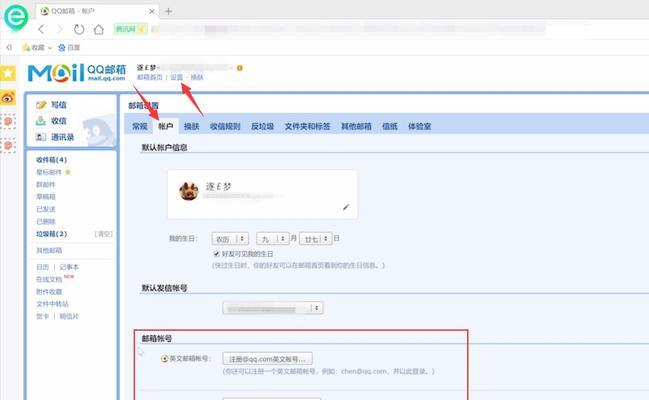Open the 百度 bookmark
The image size is (649, 400).
[69, 48]
